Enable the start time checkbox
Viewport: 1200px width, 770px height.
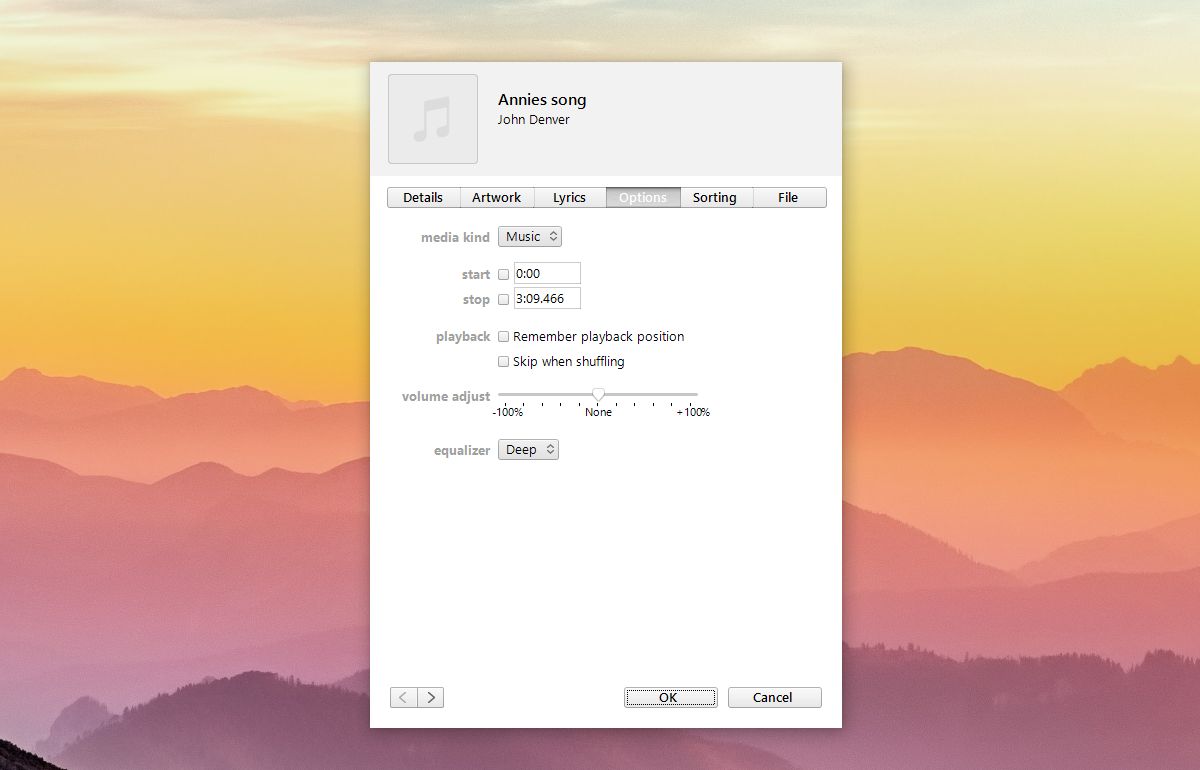tap(504, 274)
